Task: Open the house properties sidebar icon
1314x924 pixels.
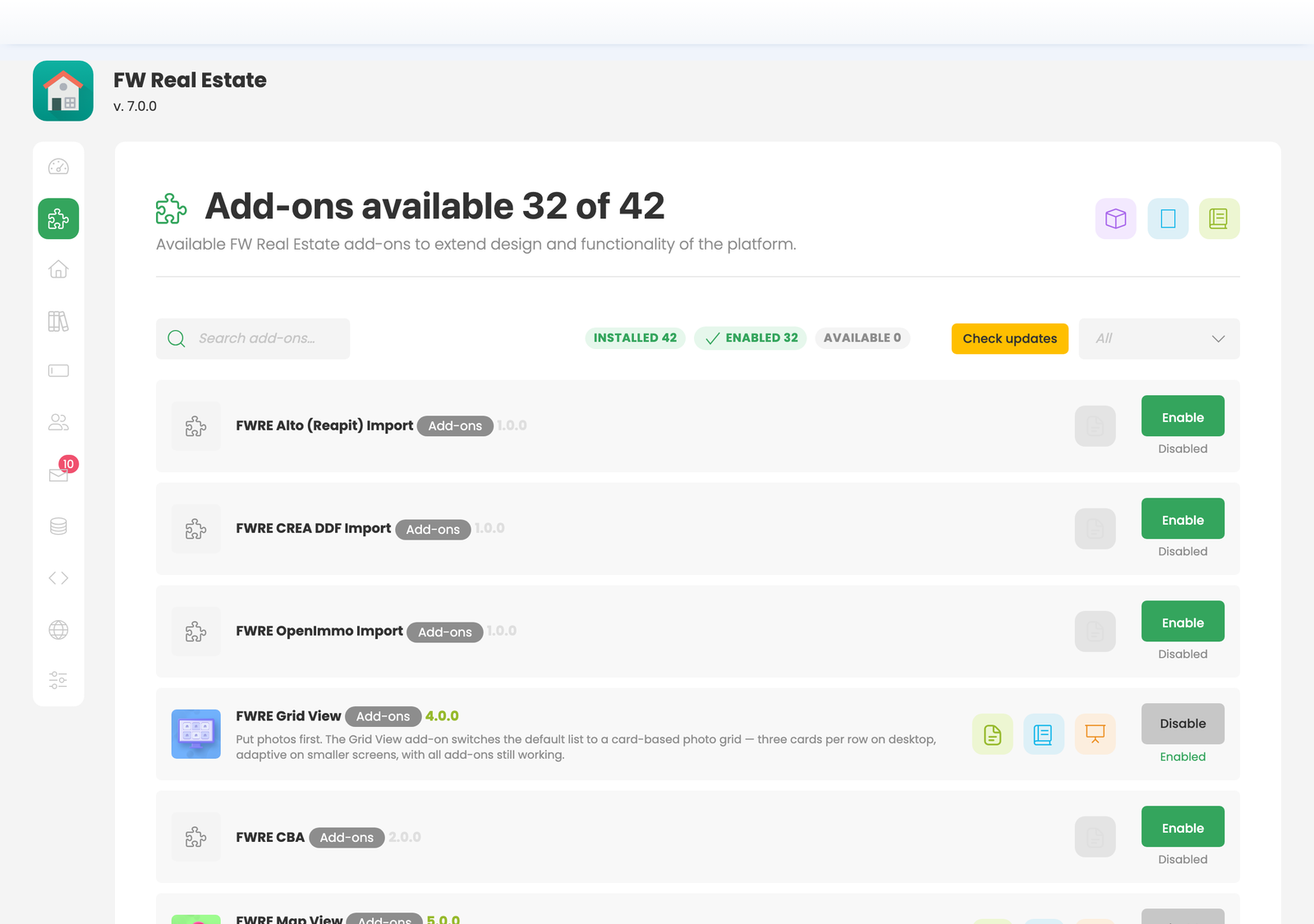Action: (x=58, y=269)
